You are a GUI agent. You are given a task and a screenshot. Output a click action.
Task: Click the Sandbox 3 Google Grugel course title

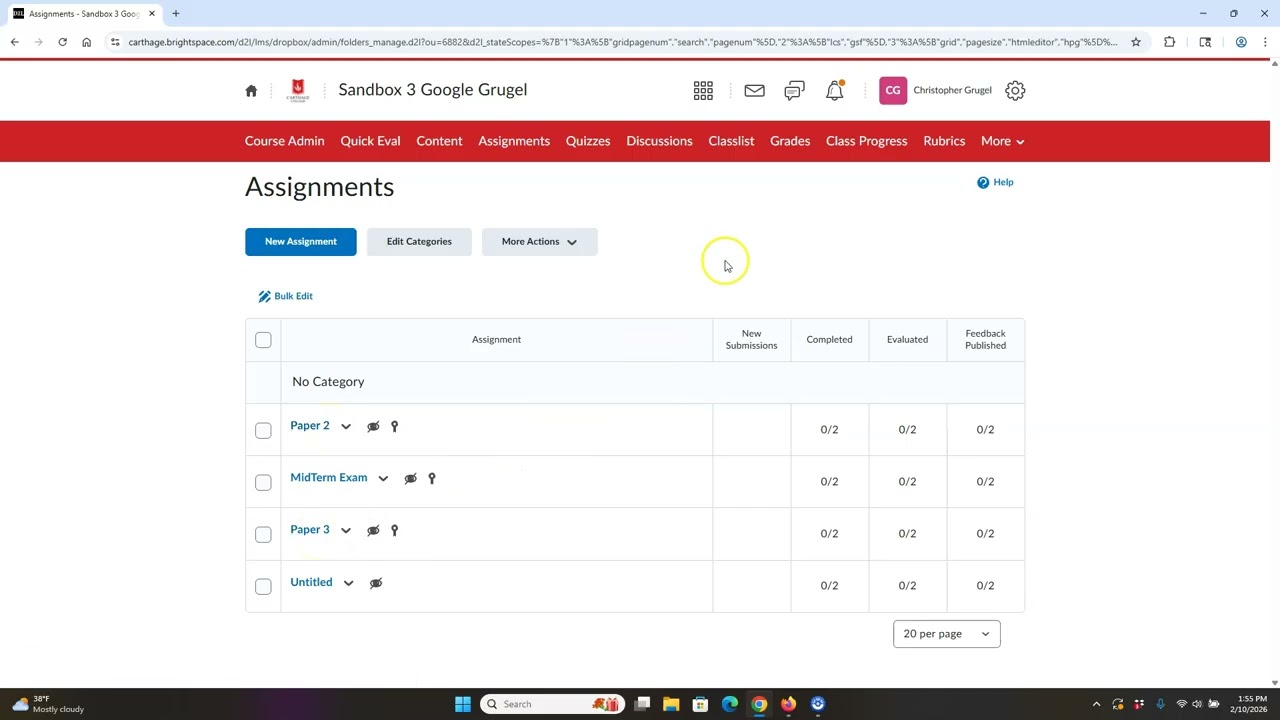pos(432,90)
